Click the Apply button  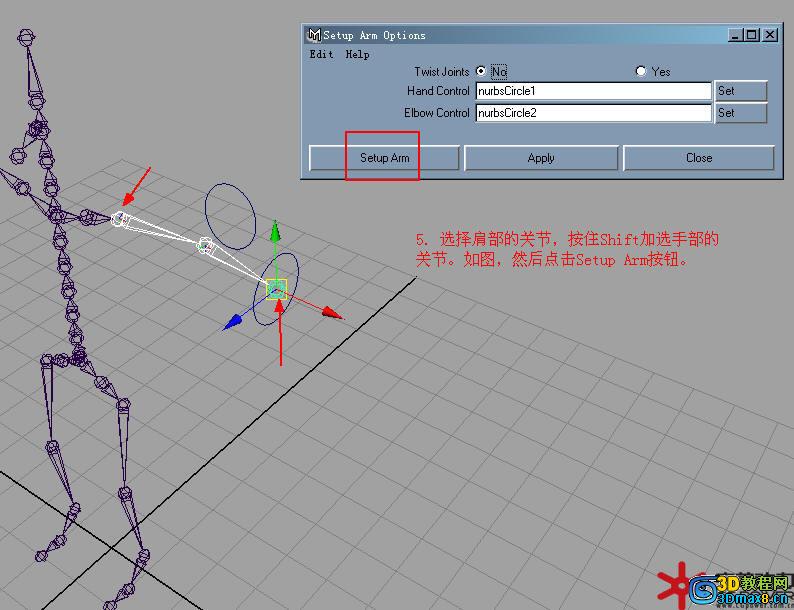tap(541, 158)
